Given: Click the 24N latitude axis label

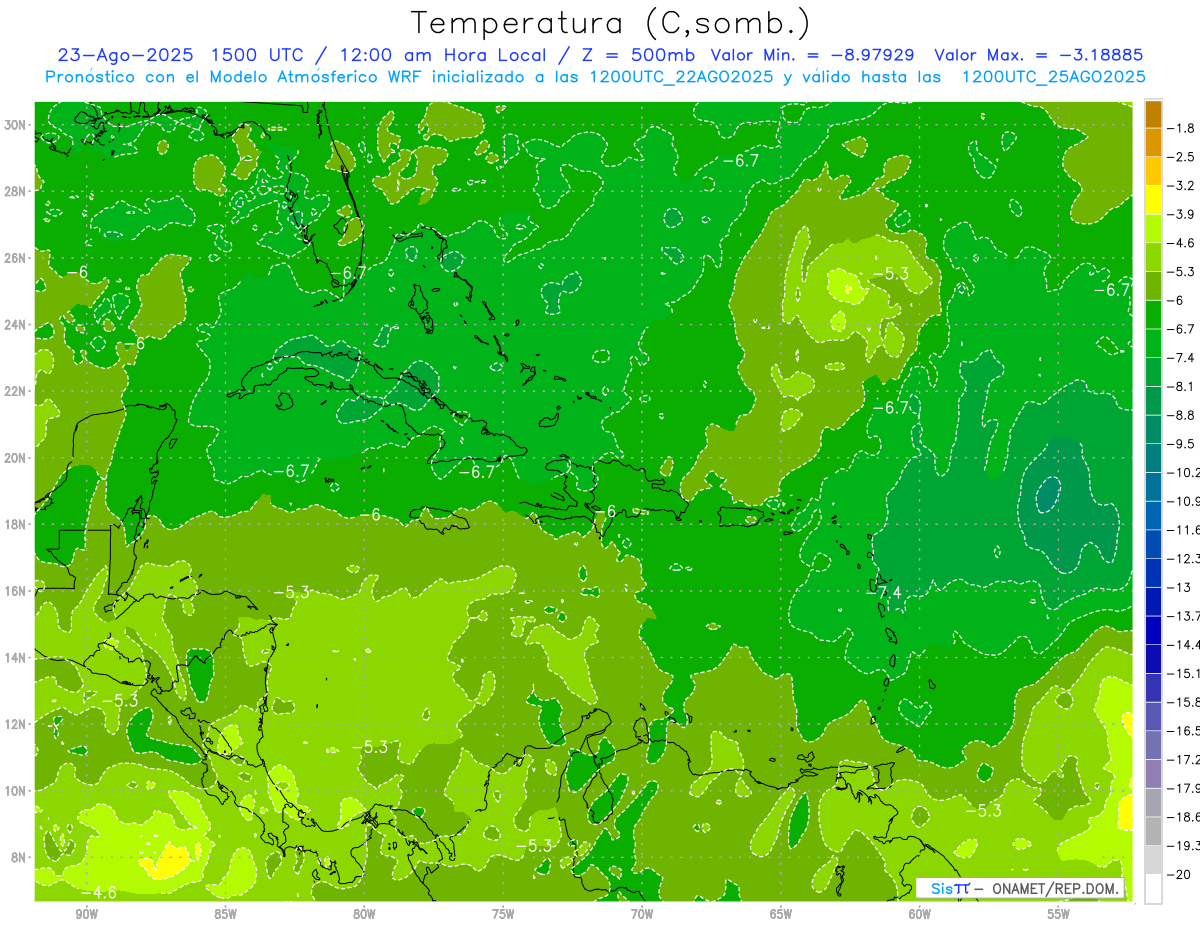Looking at the screenshot, I should pyautogui.click(x=17, y=325).
